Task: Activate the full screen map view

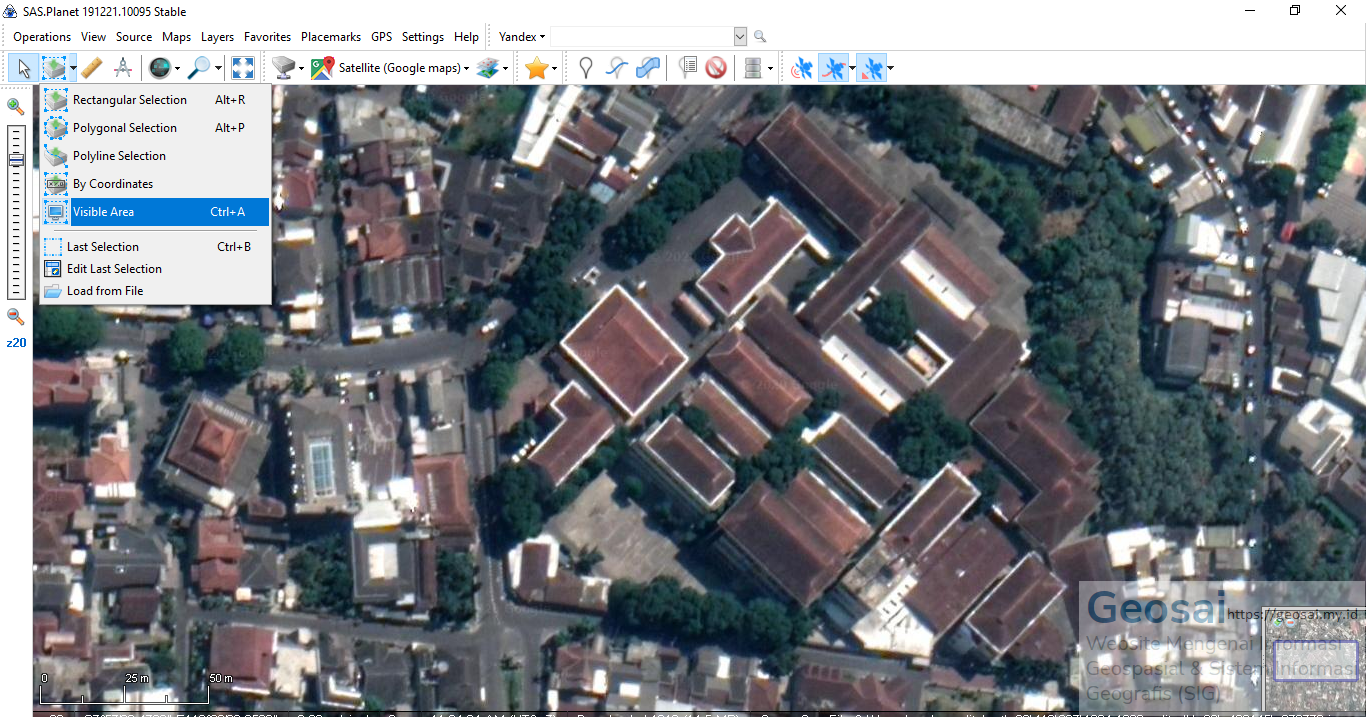Action: click(242, 67)
